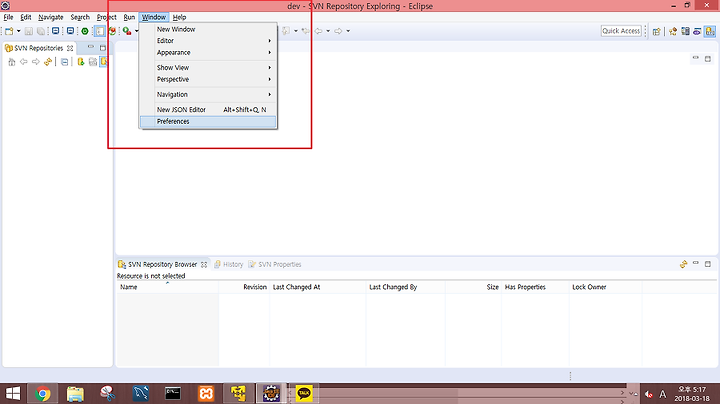Switch to the Web perspective eye icon

pyautogui.click(x=697, y=31)
